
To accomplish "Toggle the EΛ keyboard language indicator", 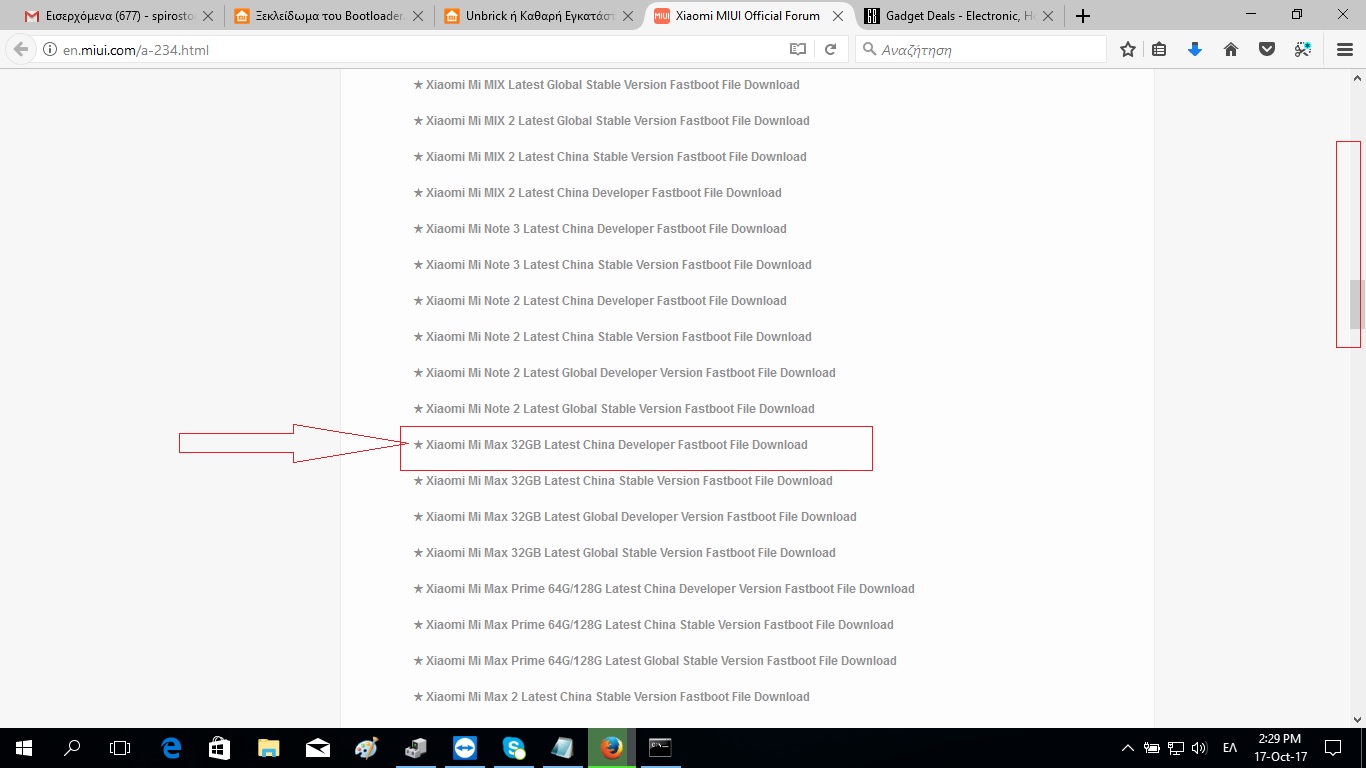I will pos(1230,747).
